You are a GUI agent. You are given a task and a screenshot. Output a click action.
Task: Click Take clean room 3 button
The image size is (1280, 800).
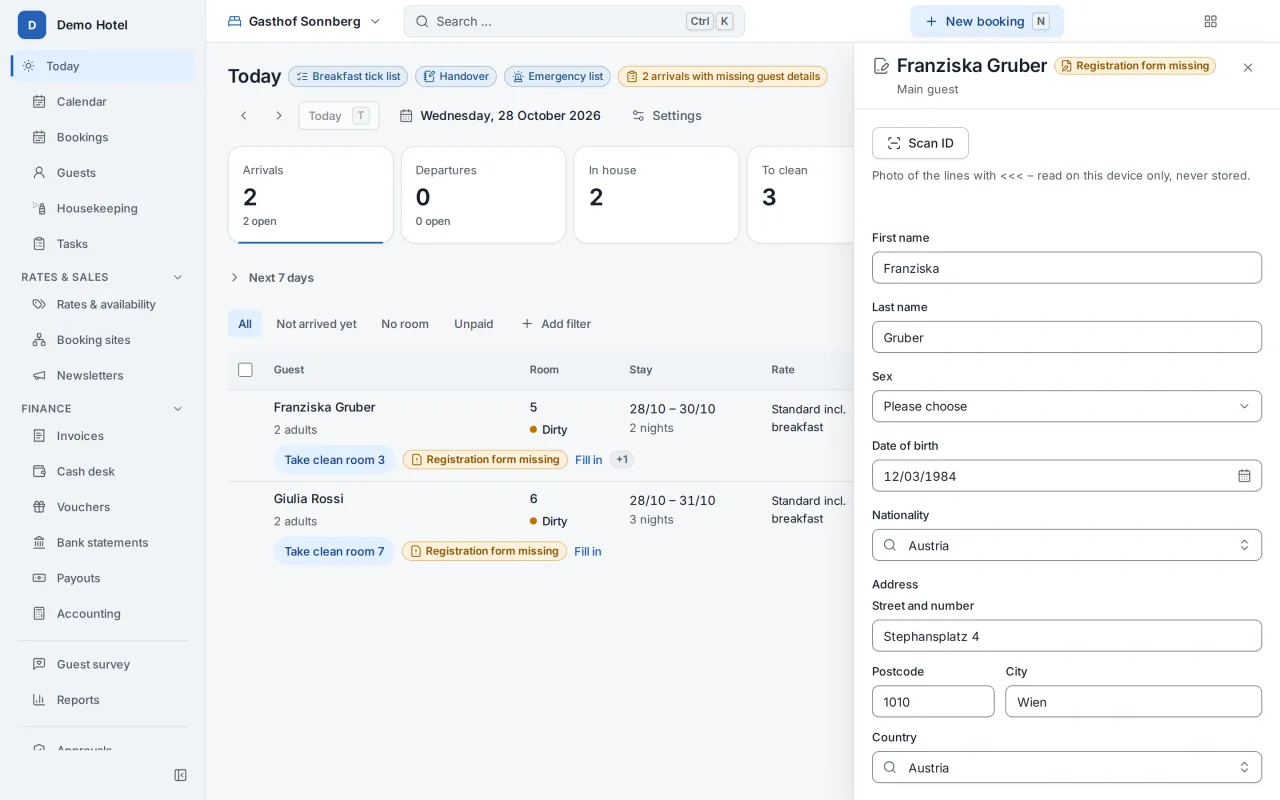(334, 460)
